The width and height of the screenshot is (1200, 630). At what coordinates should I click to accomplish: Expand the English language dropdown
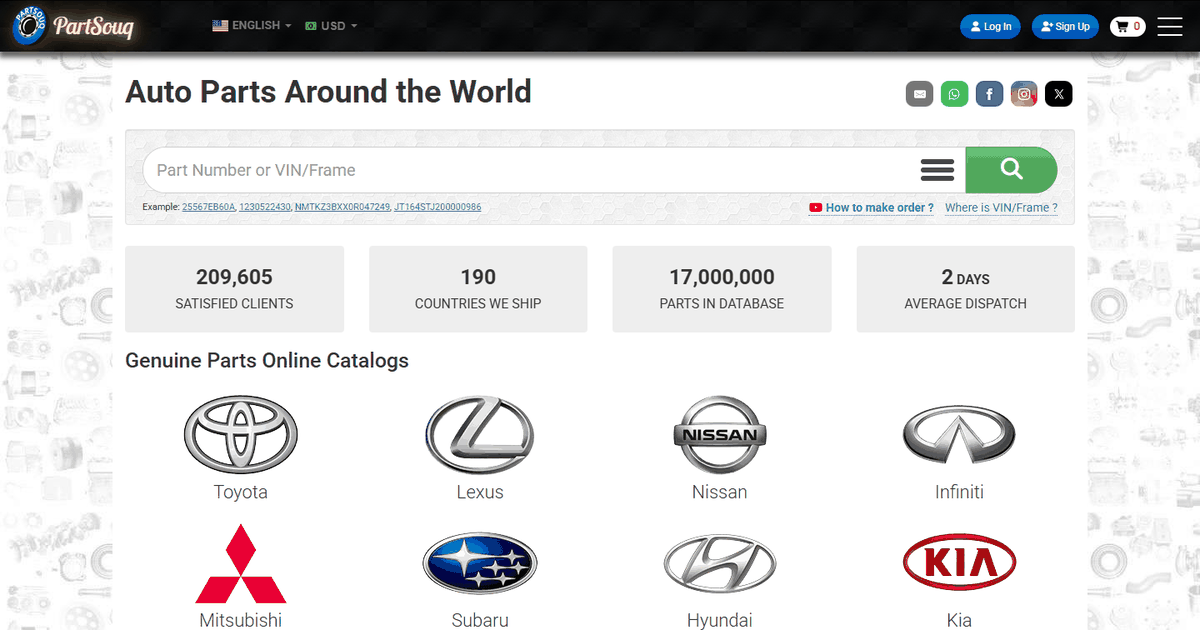[x=252, y=26]
